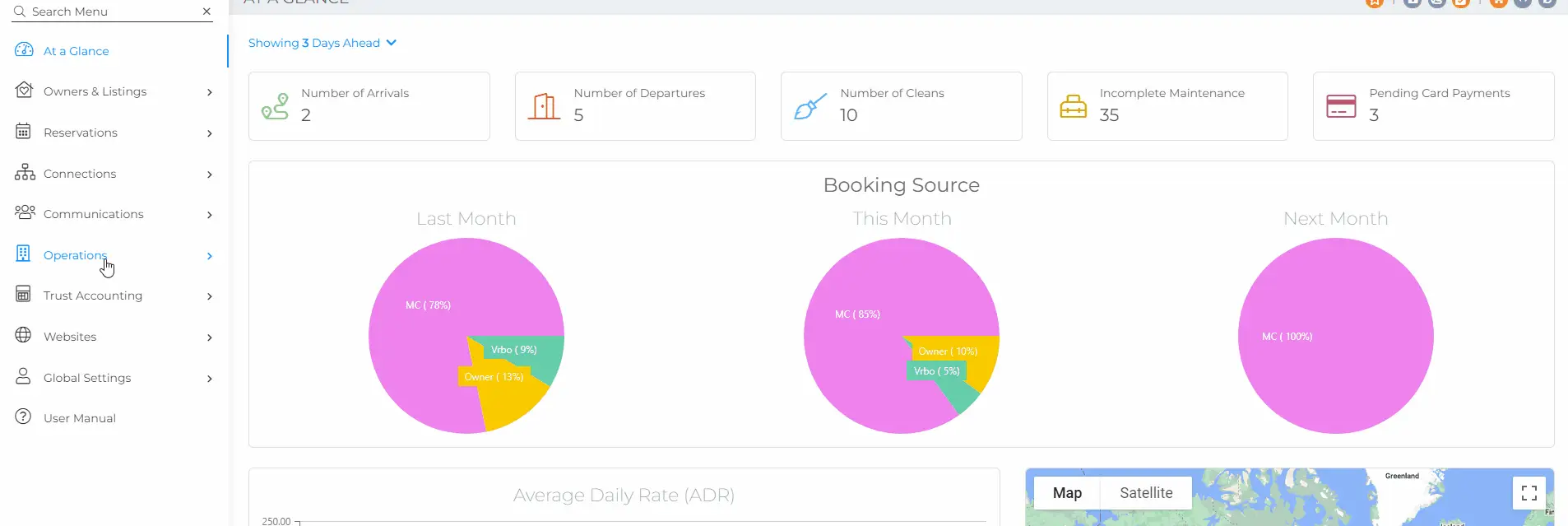Open the Incomplete Maintenance card

(1167, 106)
